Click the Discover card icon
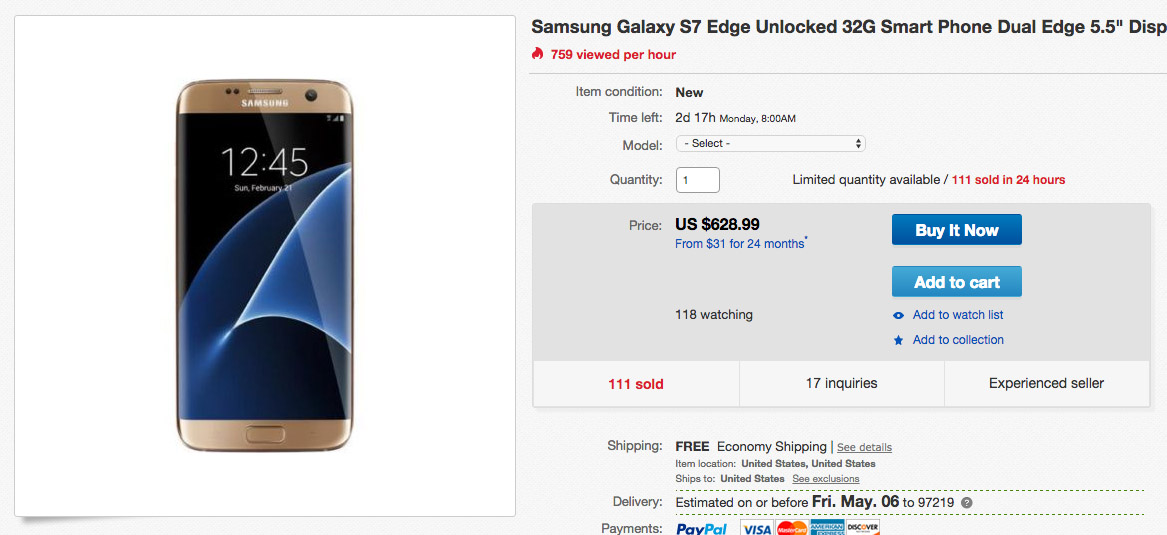 862,528
